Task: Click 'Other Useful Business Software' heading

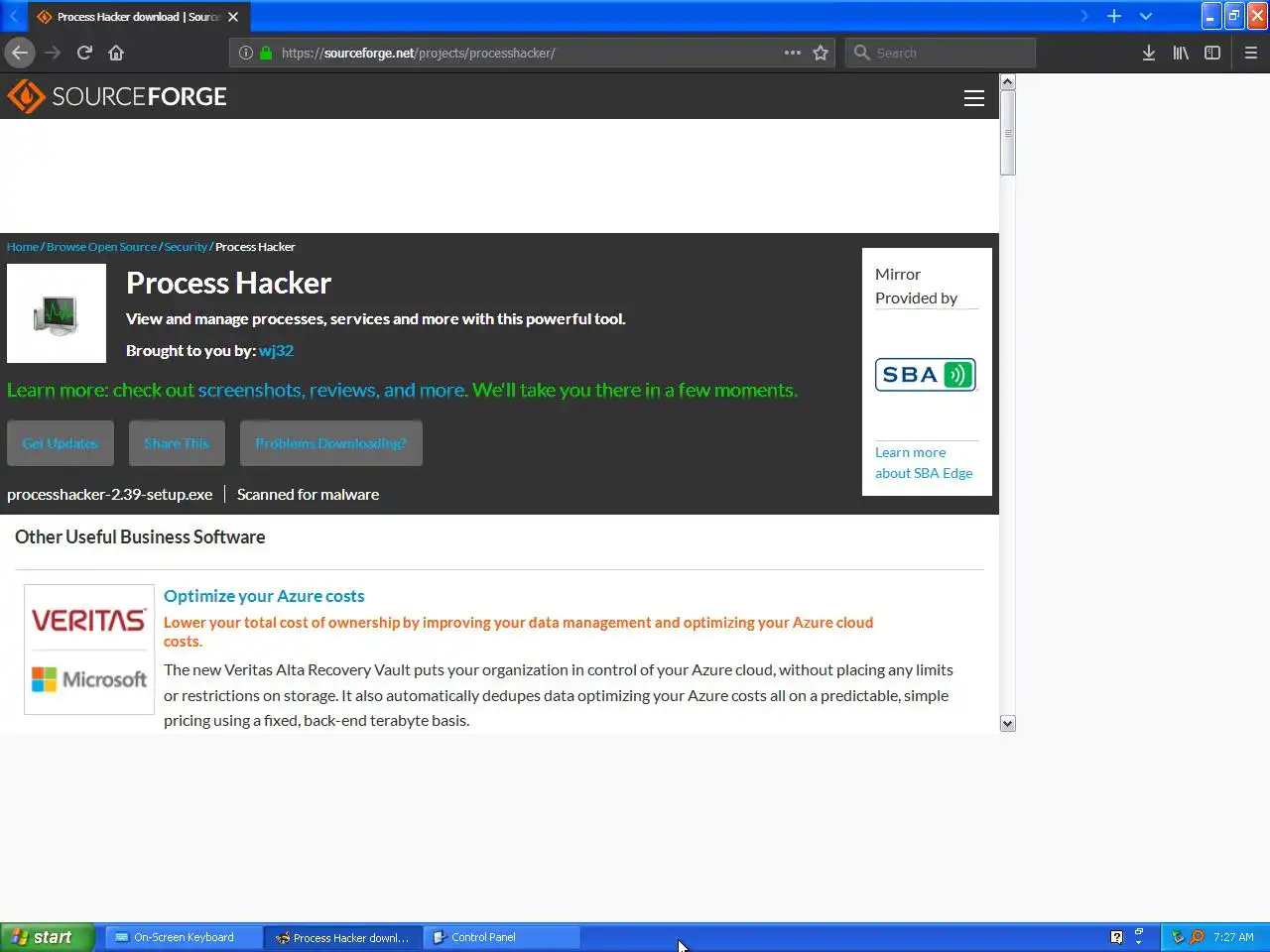Action: pyautogui.click(x=140, y=536)
